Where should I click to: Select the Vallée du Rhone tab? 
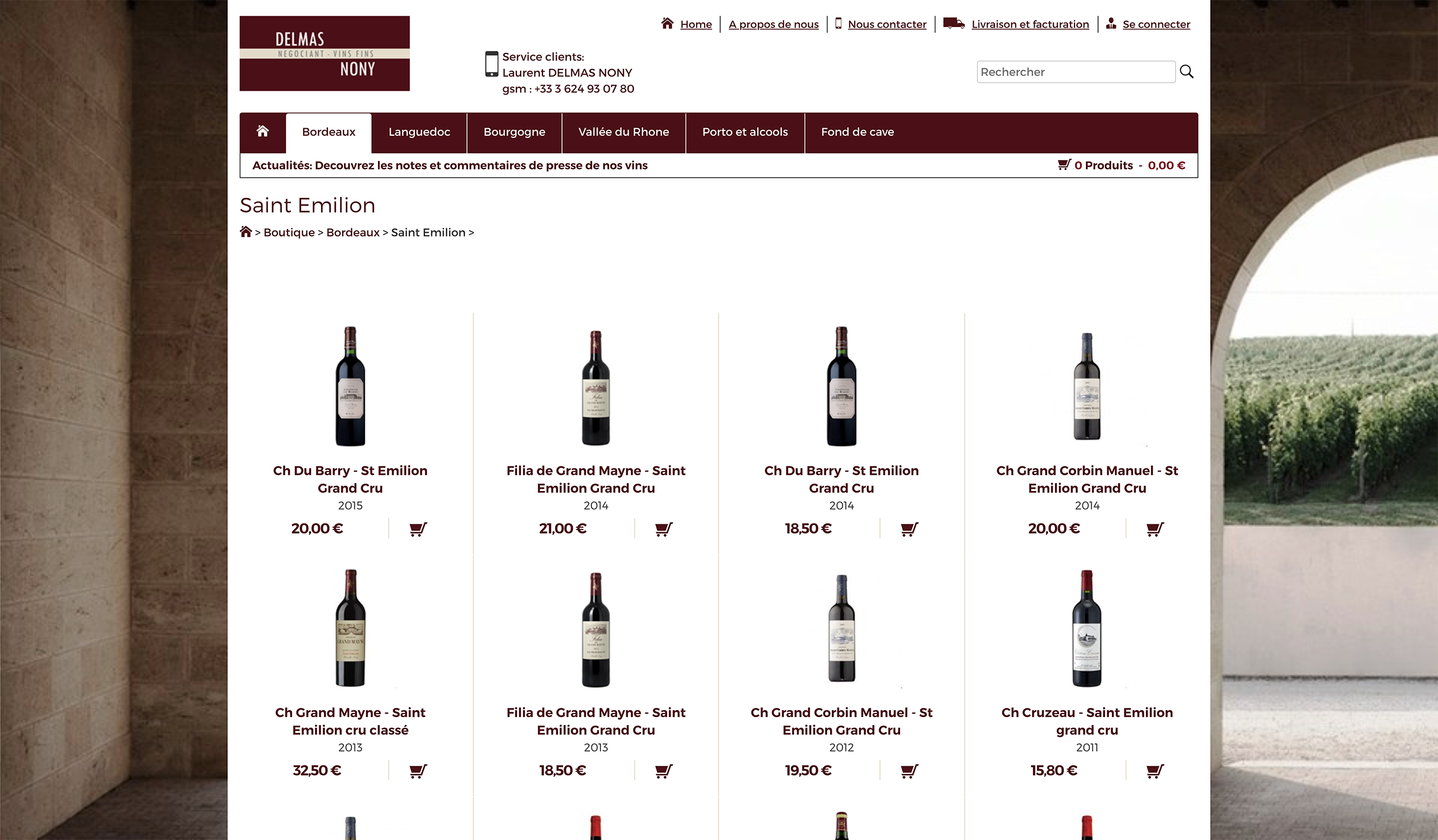(x=624, y=132)
